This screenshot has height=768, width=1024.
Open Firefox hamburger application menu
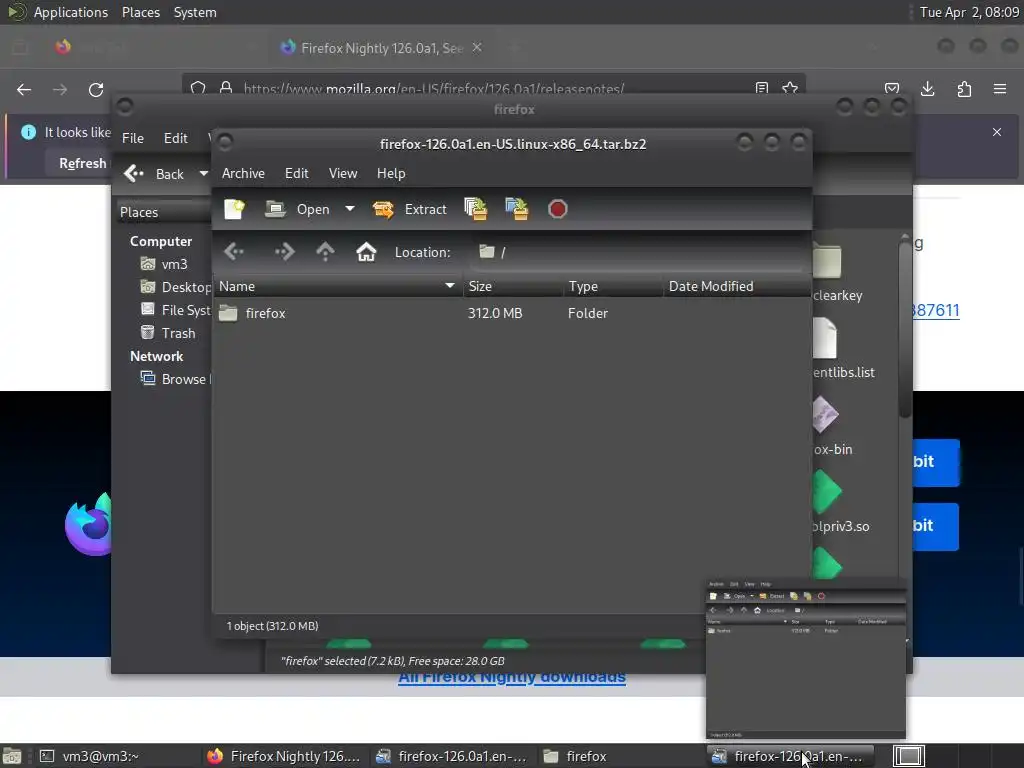click(1000, 89)
